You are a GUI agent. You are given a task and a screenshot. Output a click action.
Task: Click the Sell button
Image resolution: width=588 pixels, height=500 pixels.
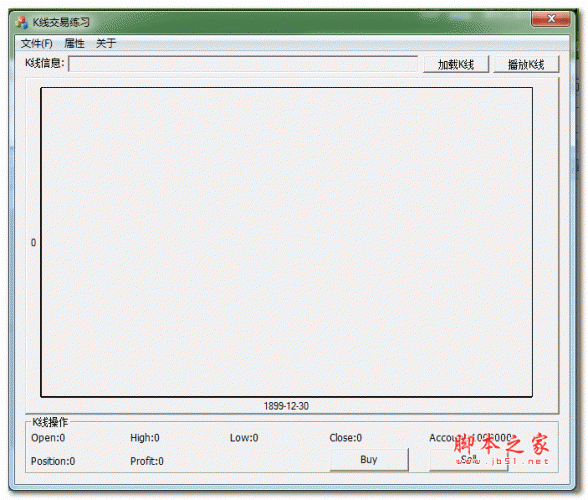point(468,459)
